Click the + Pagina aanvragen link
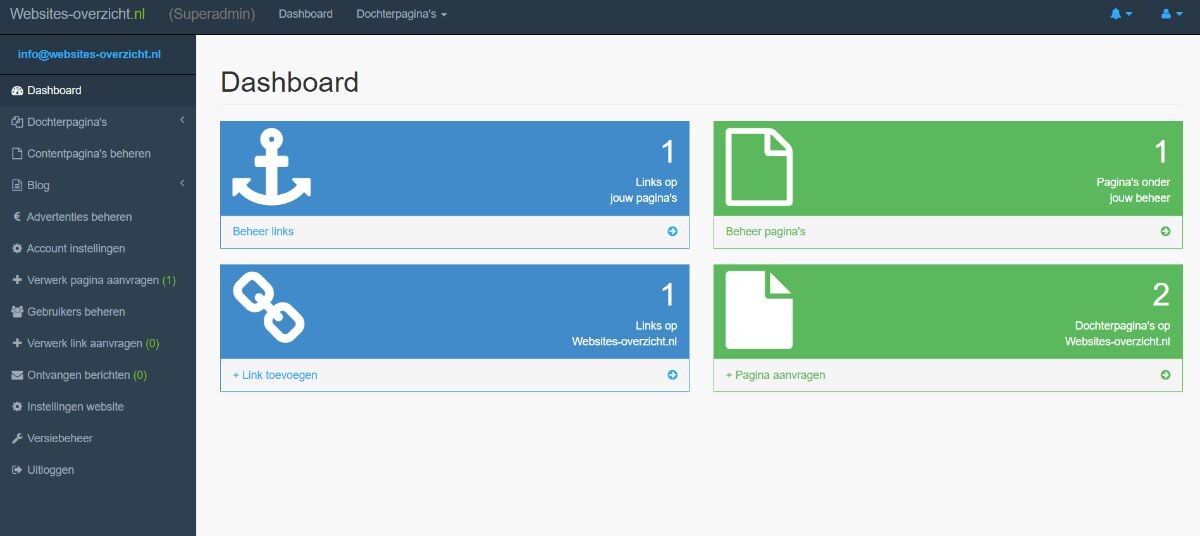This screenshot has height=536, width=1200. 775,375
